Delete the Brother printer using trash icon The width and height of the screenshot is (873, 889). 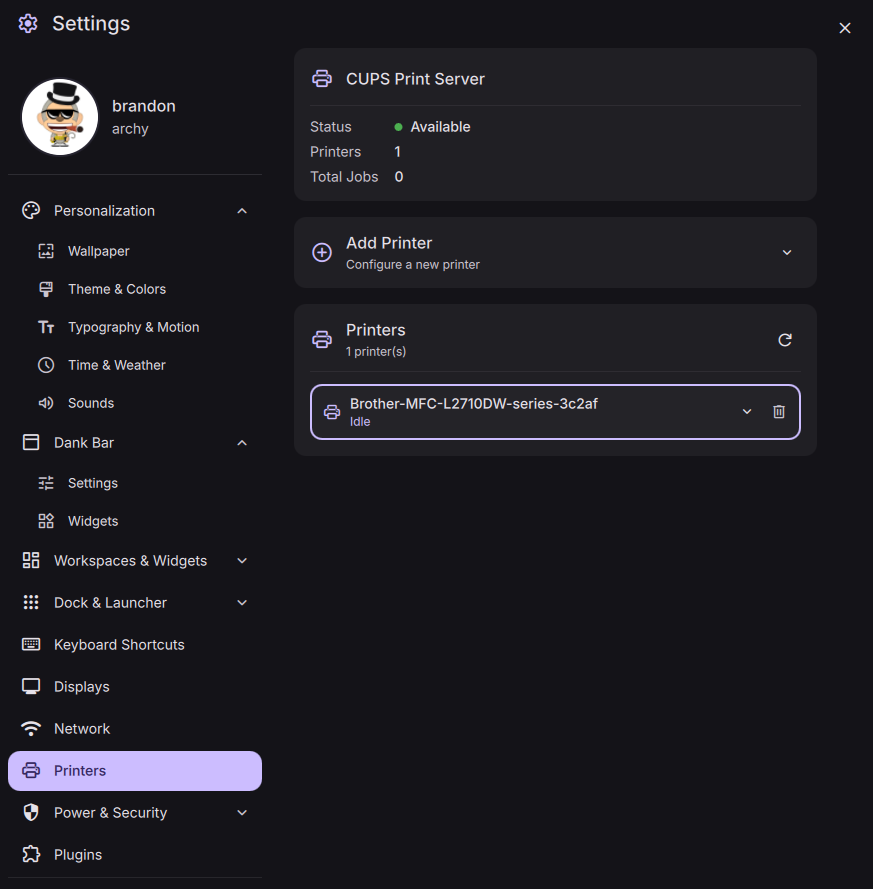(779, 412)
